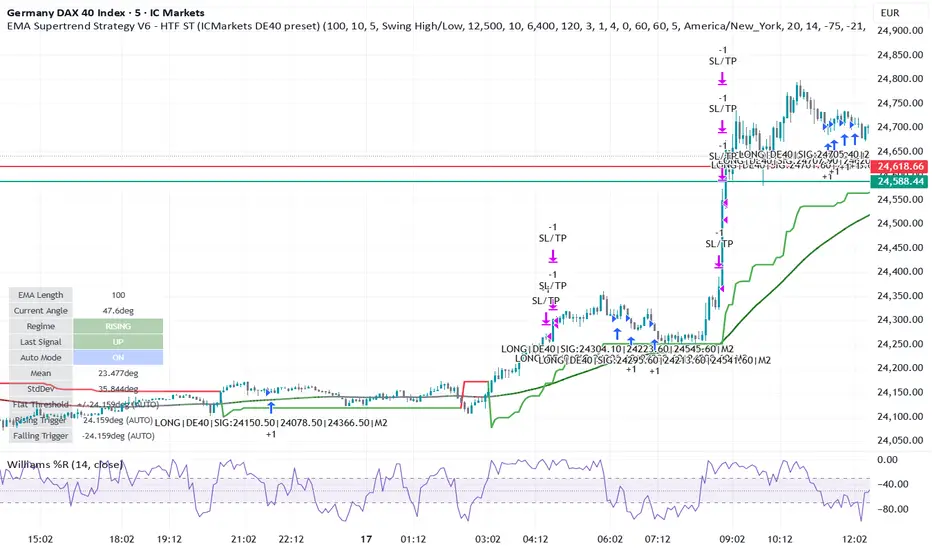This screenshot has height=550, width=932.
Task: Click the LONG|DE40|SIG:24295.60 trade label
Action: click(x=654, y=360)
